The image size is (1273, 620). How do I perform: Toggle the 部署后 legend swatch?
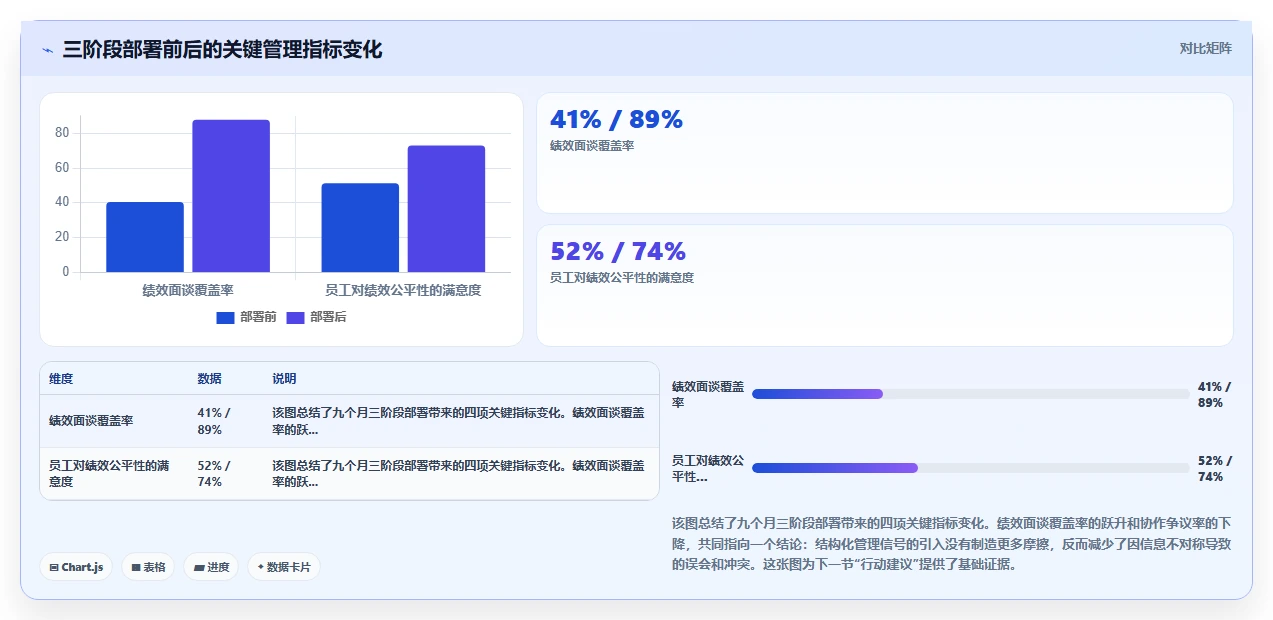[x=295, y=317]
